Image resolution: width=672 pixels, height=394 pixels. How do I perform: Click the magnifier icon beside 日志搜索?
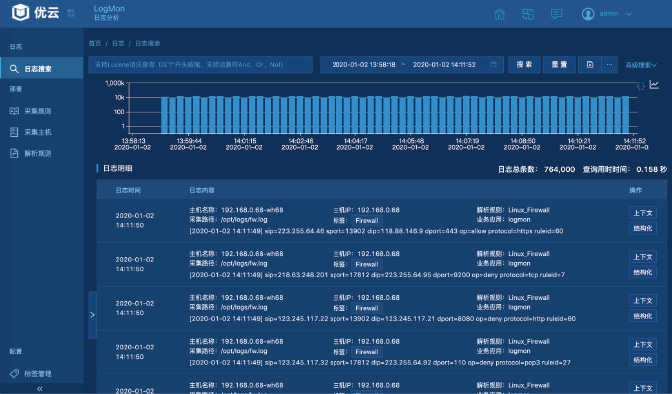pyautogui.click(x=14, y=69)
